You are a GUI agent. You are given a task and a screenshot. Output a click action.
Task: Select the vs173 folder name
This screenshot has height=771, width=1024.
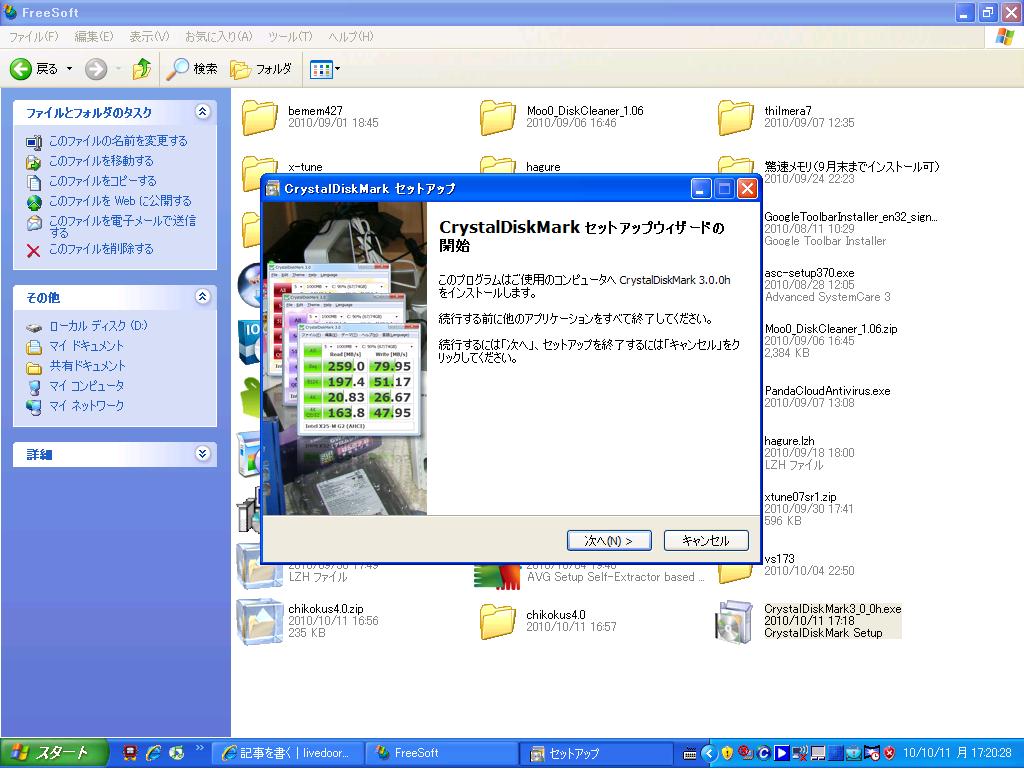(779, 559)
